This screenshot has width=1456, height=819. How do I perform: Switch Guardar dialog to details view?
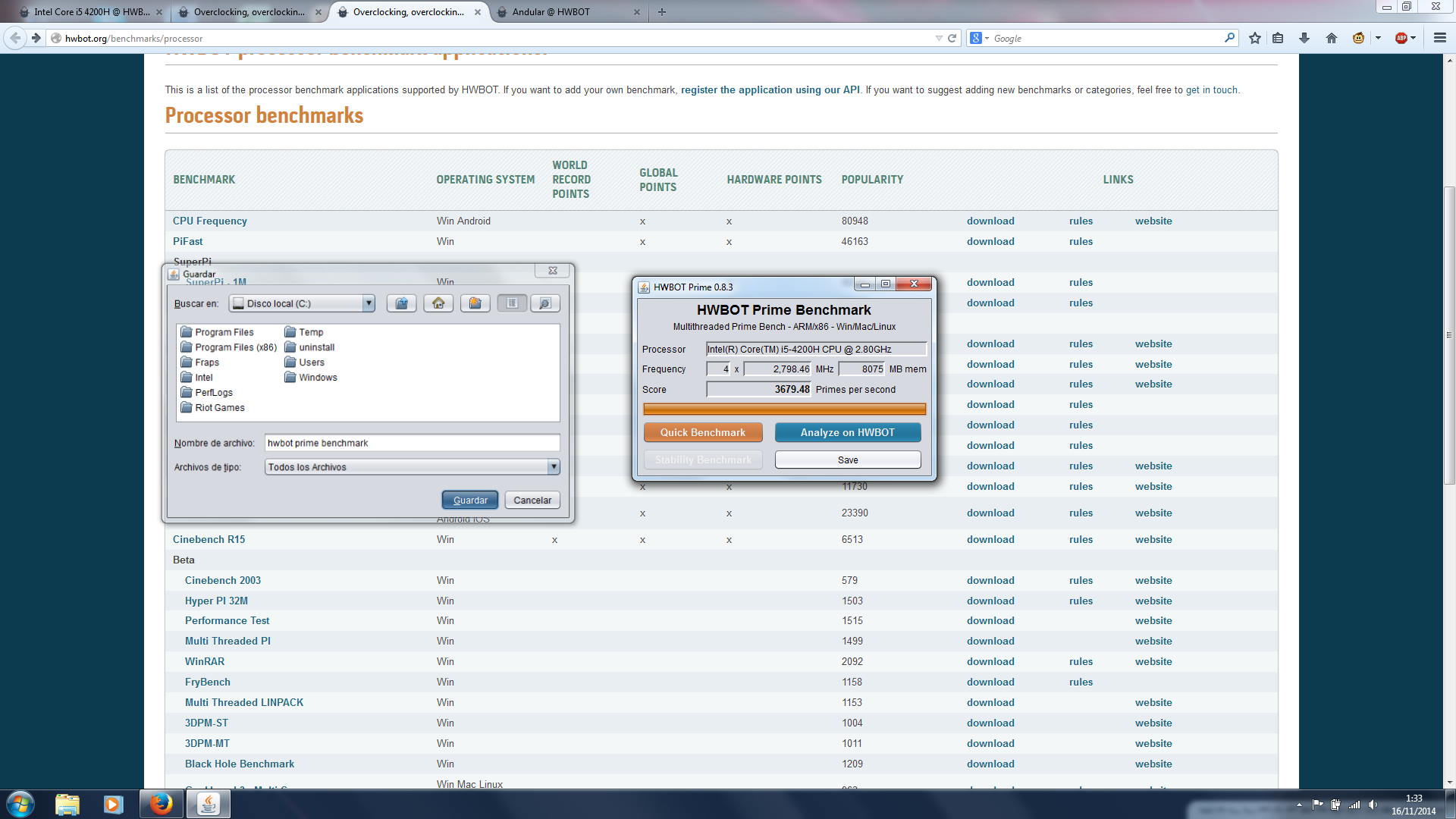(544, 303)
